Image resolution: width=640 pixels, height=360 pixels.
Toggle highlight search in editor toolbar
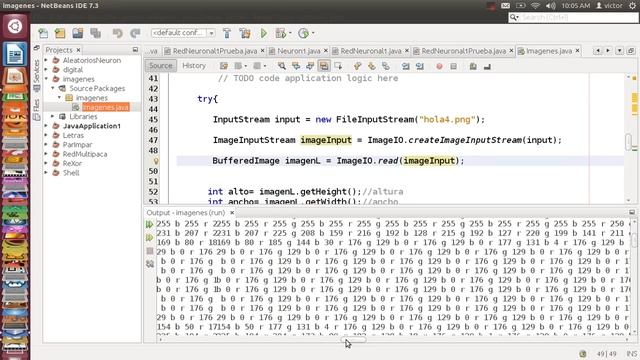324,66
